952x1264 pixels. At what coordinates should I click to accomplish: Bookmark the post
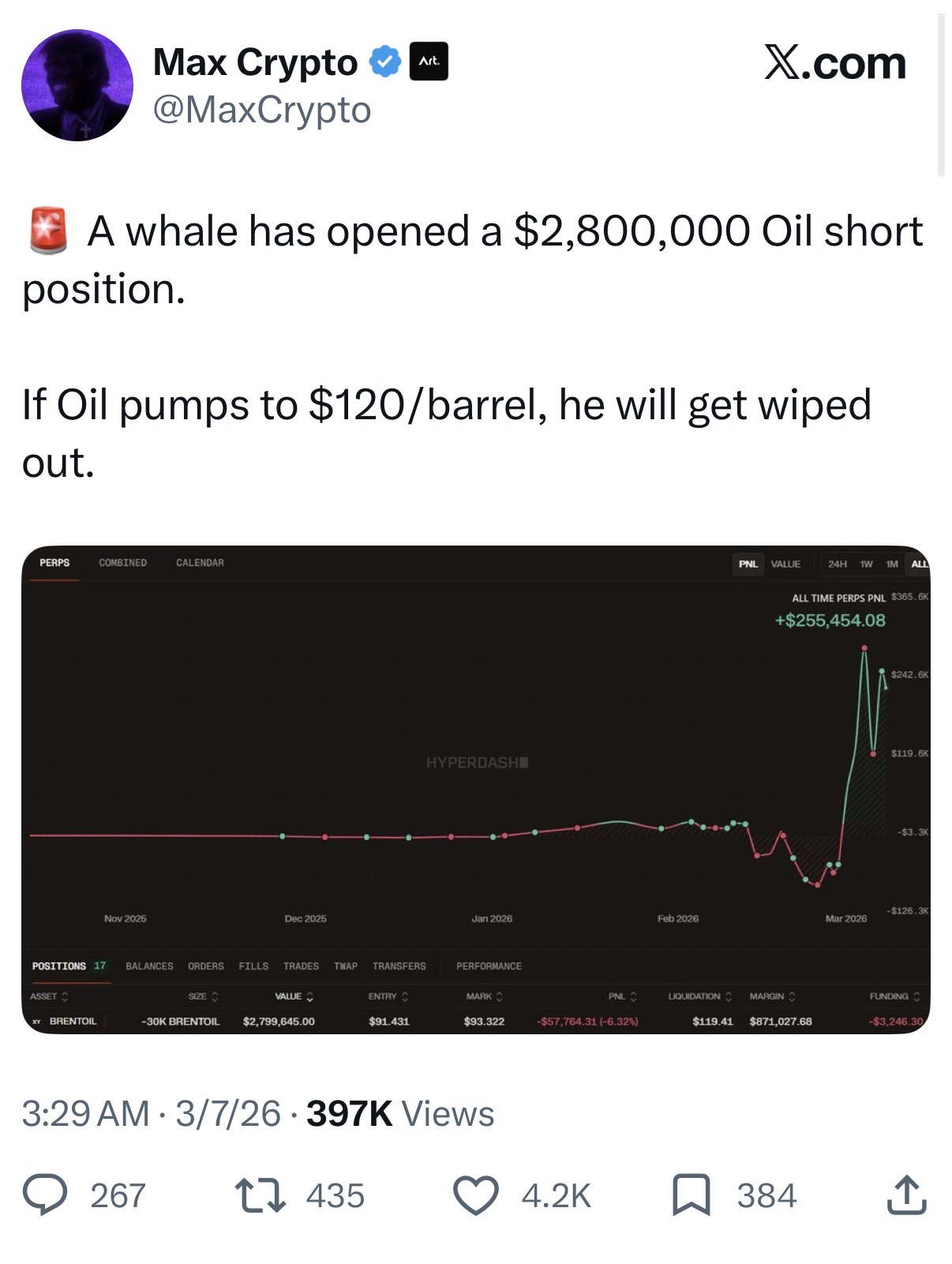[x=692, y=1195]
